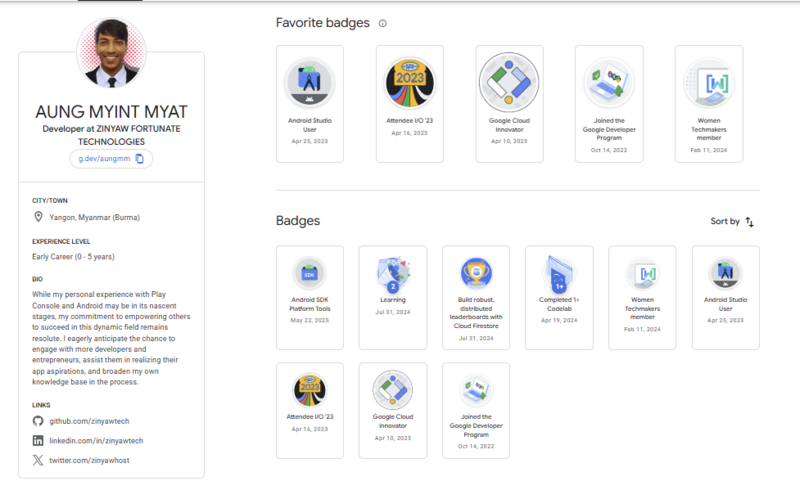
Task: Open the Learning badge dated Jul 31, 2024
Action: 393,297
